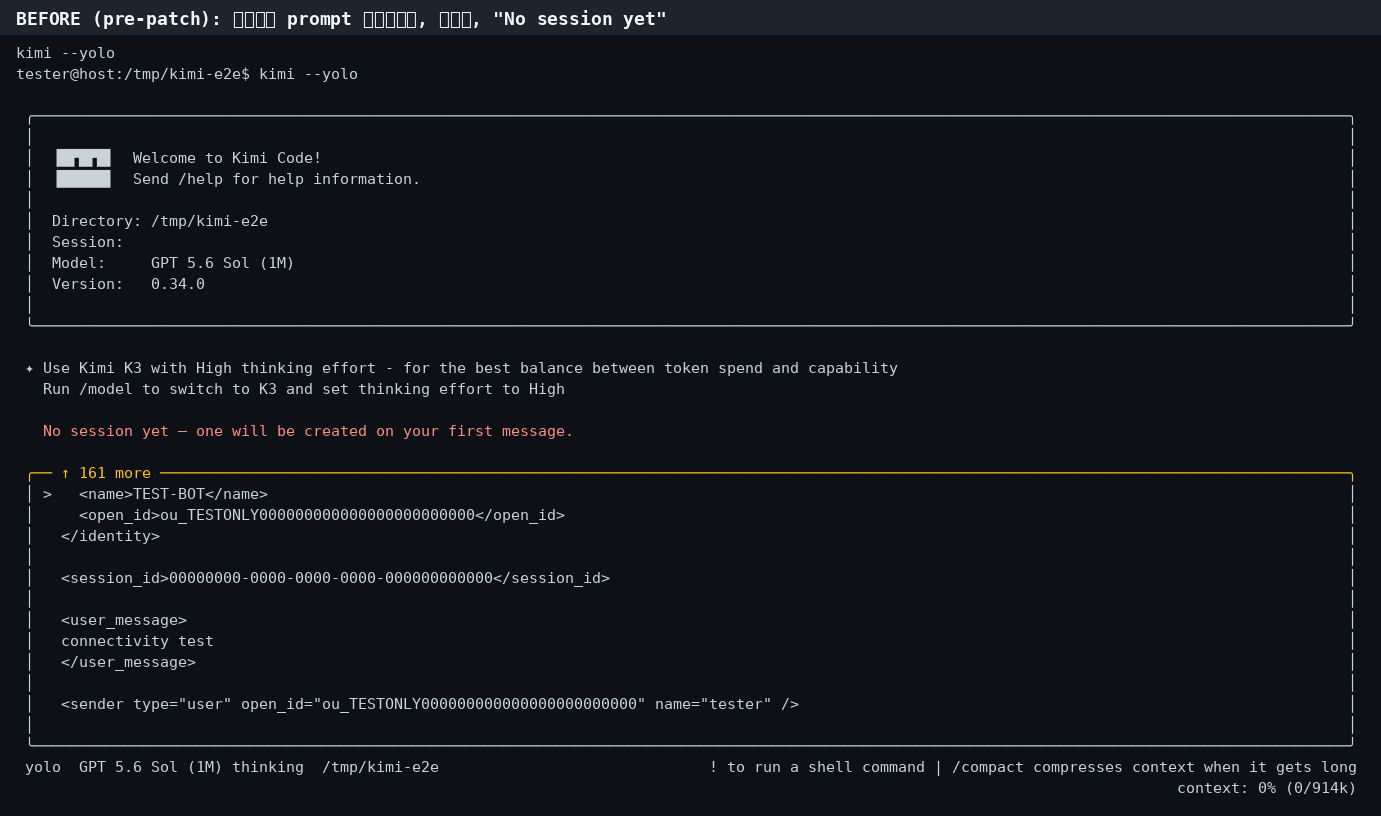This screenshot has height=816, width=1381.
Task: Click the '! to run a shell command' hint
Action: pyautogui.click(x=817, y=767)
